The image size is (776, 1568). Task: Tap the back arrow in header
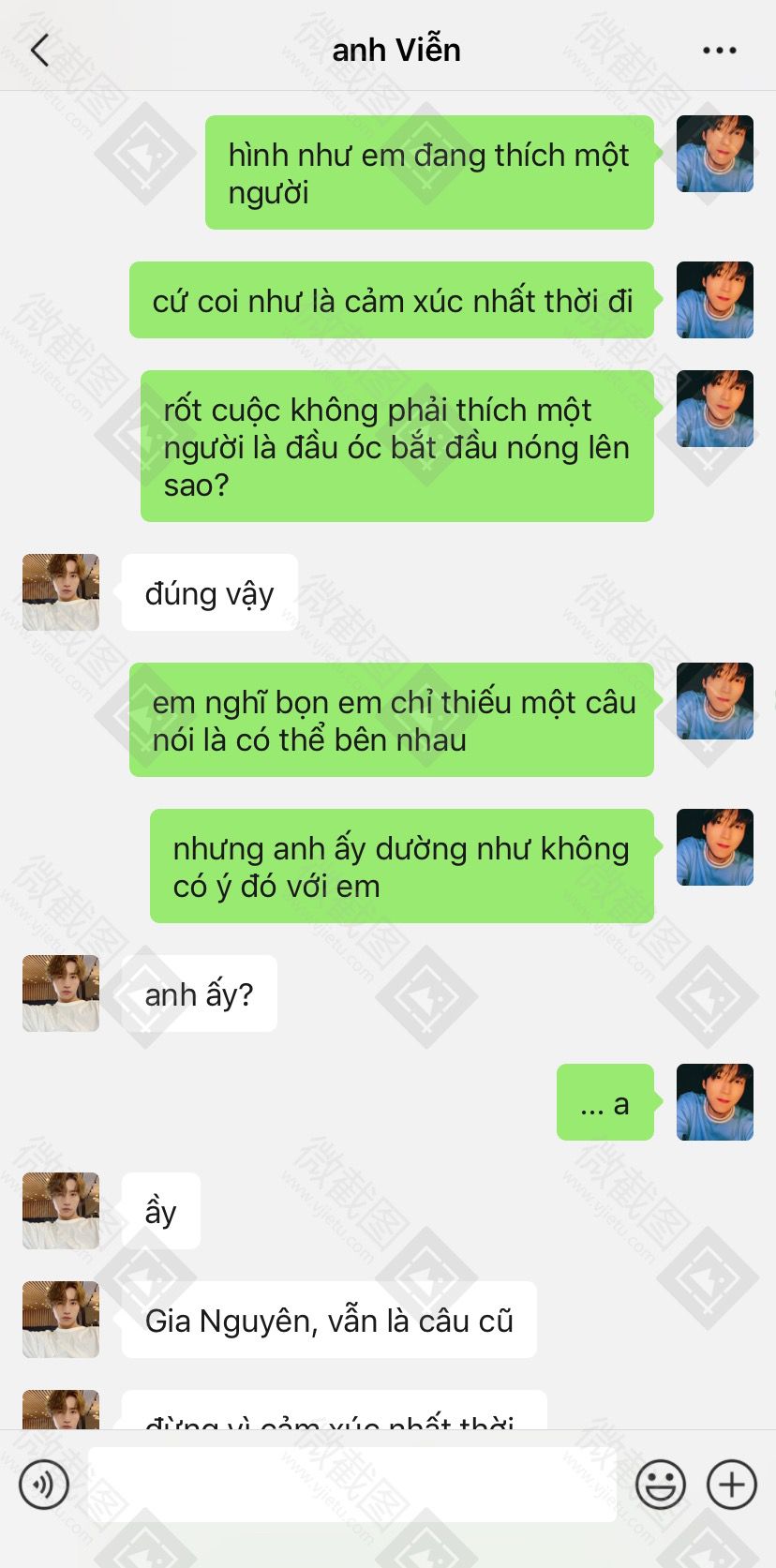39,50
